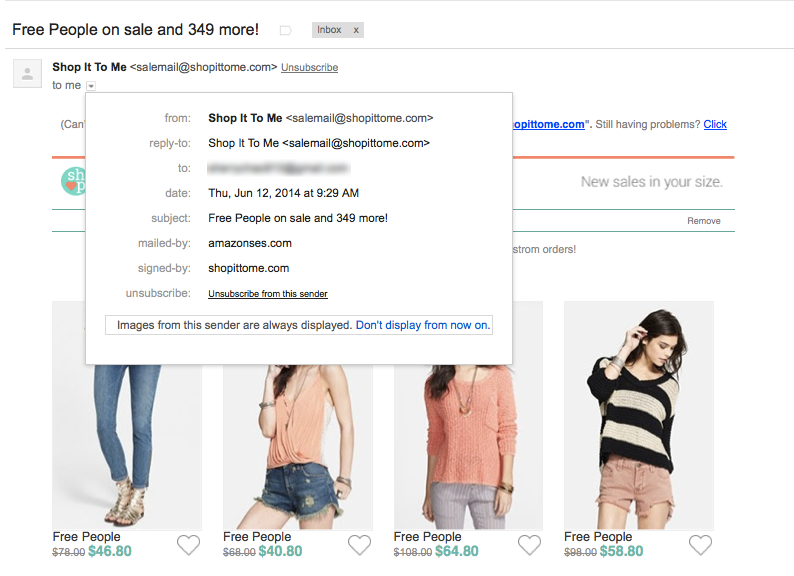The width and height of the screenshot is (794, 576).
Task: Collapse the email details dropdown arrow
Action: 91,86
